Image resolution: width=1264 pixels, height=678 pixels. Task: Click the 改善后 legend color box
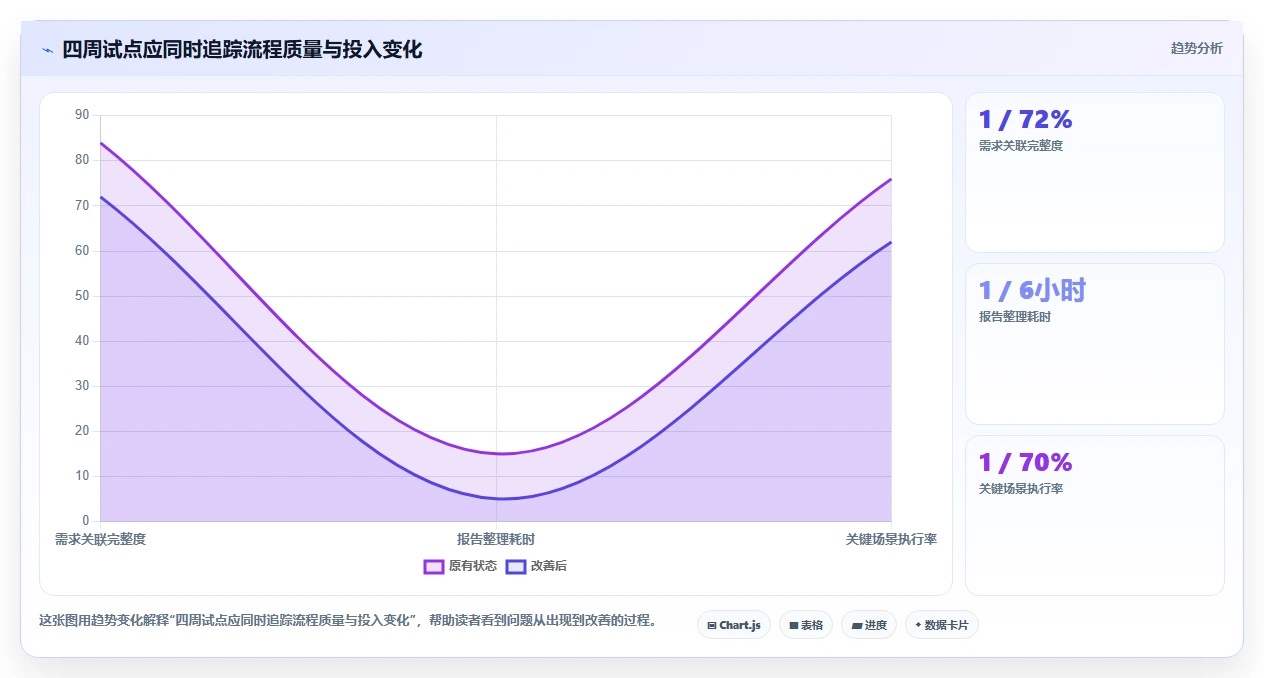tap(516, 566)
